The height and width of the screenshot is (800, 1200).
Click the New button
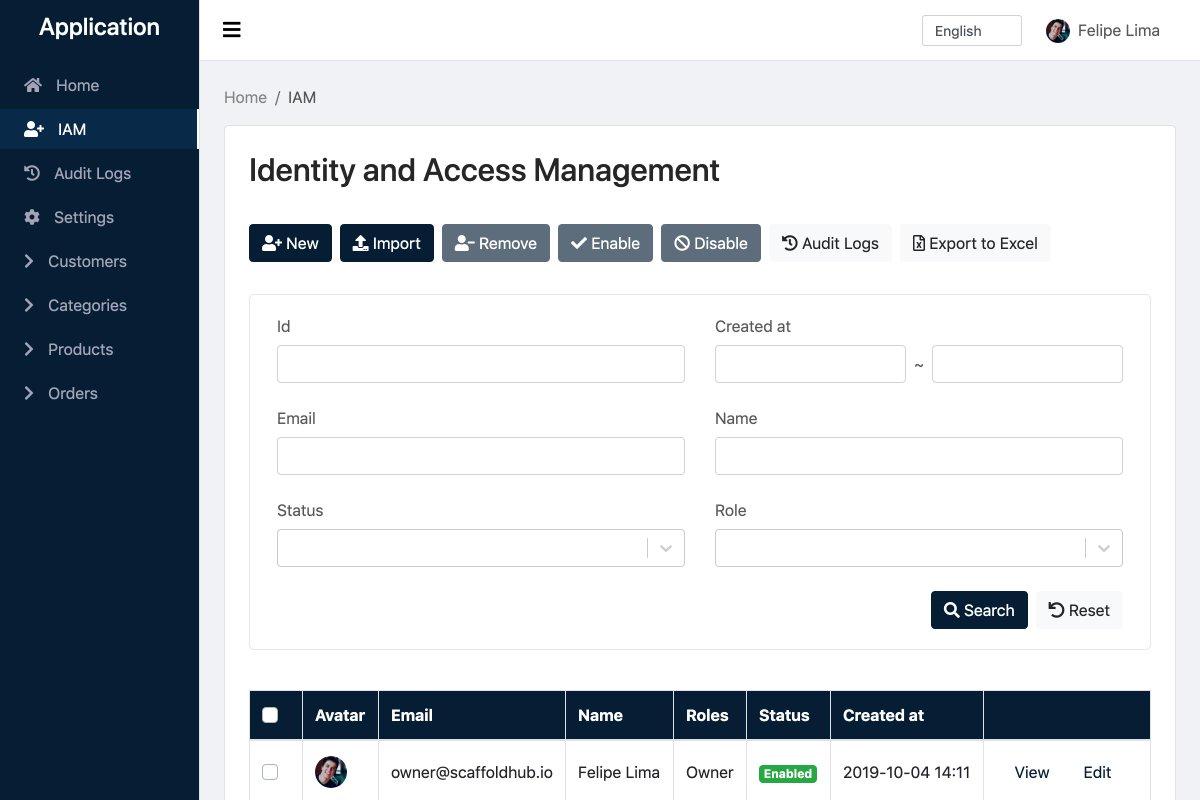pos(290,243)
